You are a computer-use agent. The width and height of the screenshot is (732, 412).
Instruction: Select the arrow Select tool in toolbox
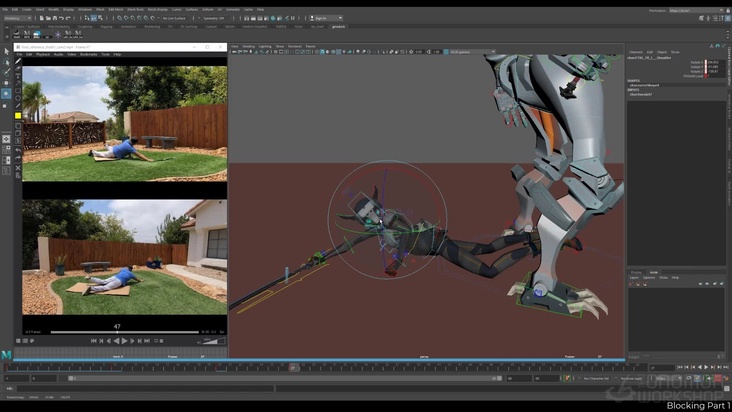6,50
